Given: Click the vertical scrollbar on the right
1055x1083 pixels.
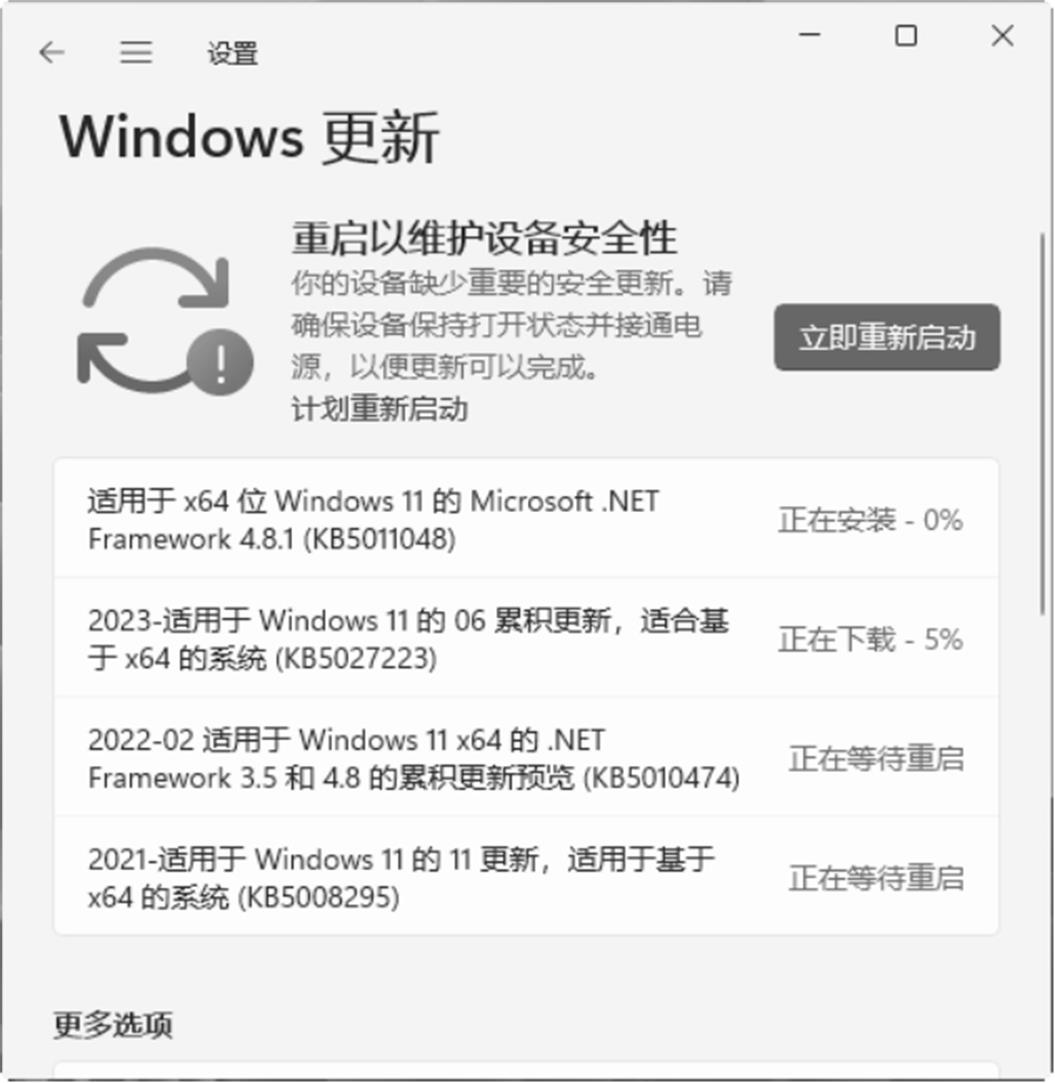Looking at the screenshot, I should click(1043, 424).
